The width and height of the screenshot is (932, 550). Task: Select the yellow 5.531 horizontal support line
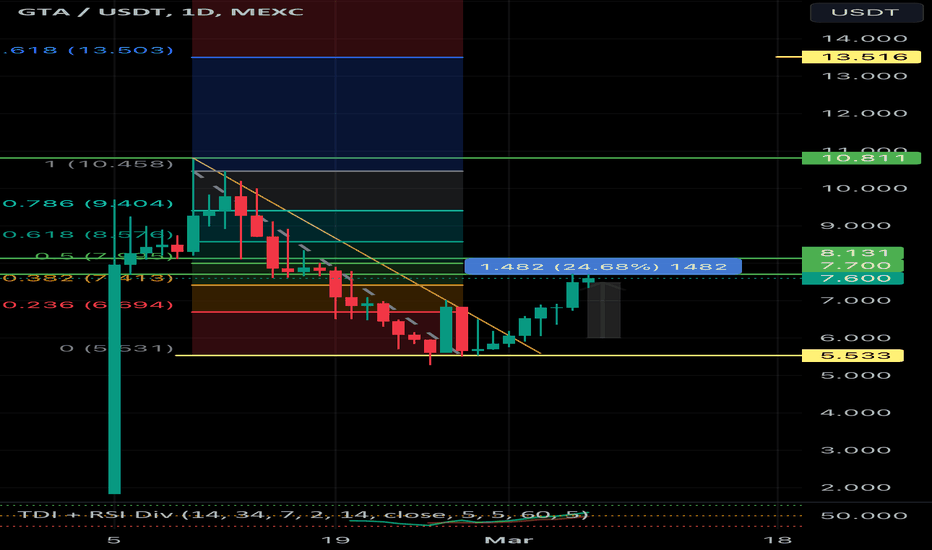click(x=487, y=356)
